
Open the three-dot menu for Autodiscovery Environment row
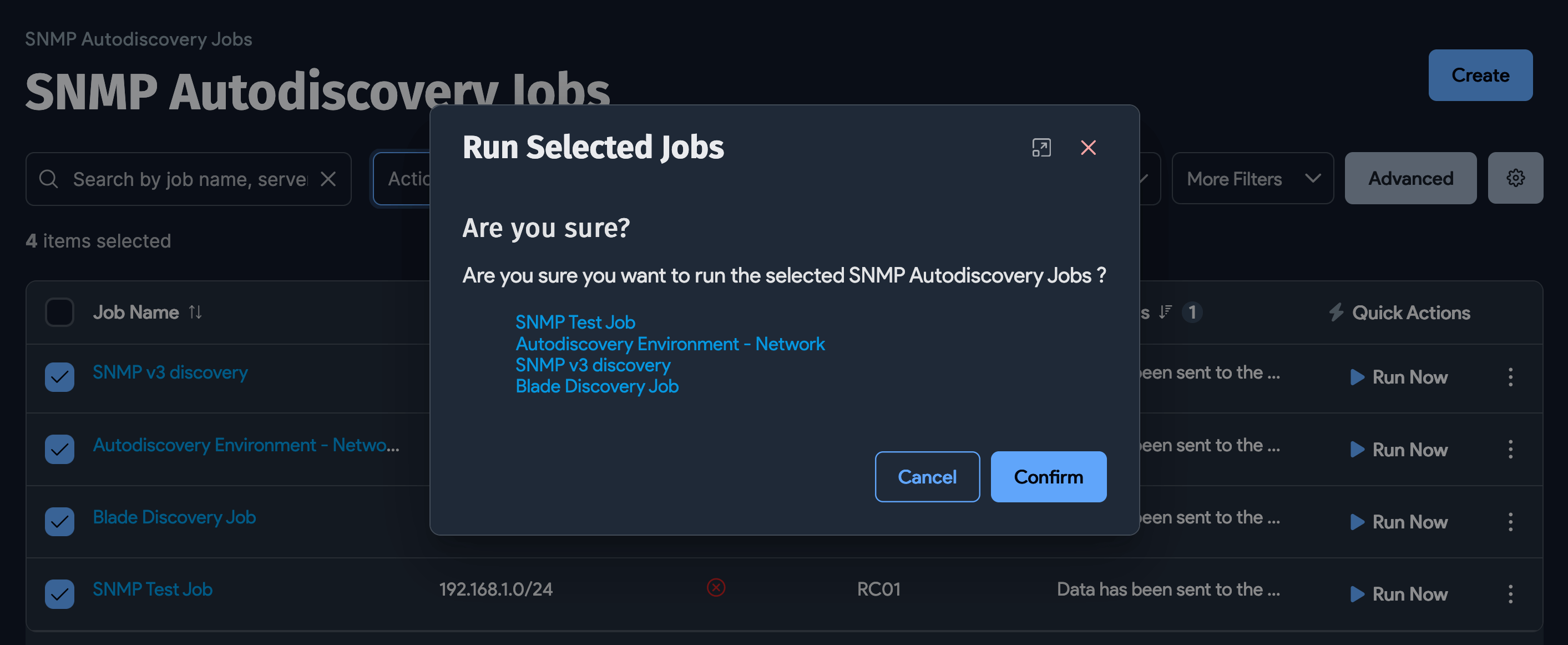pos(1511,450)
